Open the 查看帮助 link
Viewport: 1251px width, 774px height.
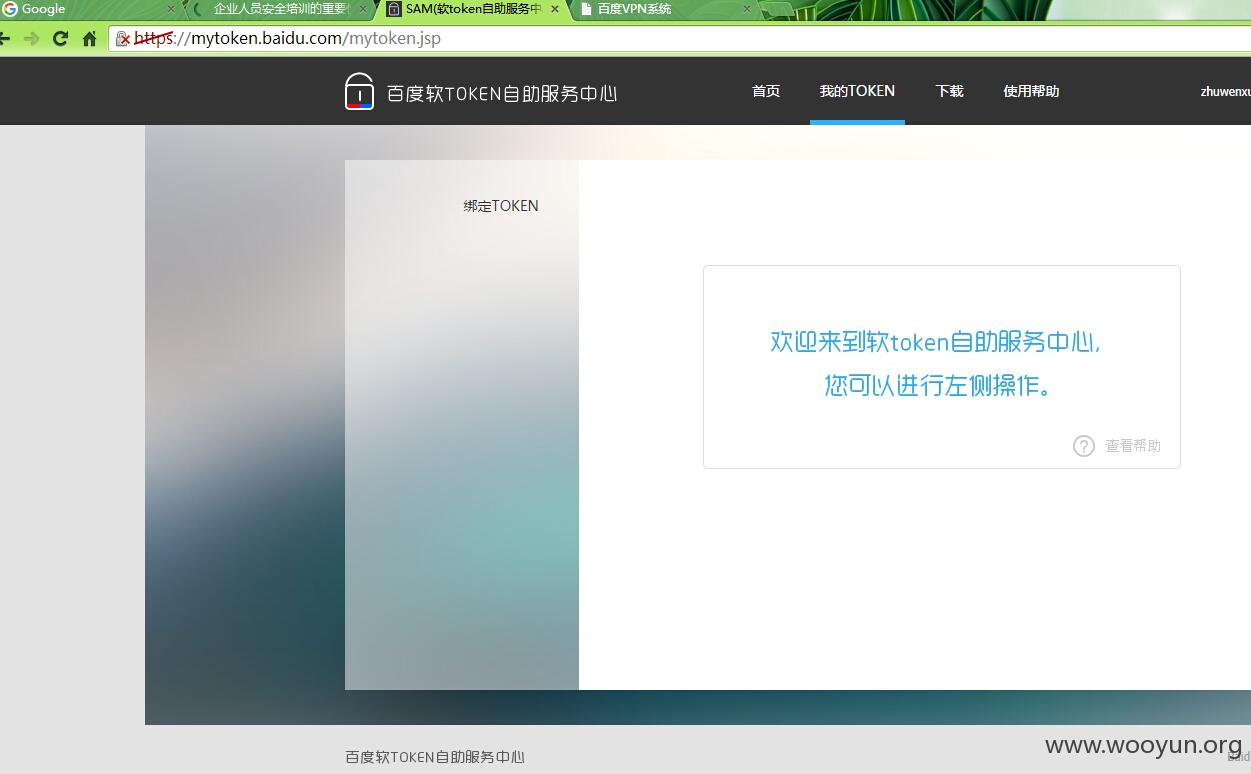1133,446
